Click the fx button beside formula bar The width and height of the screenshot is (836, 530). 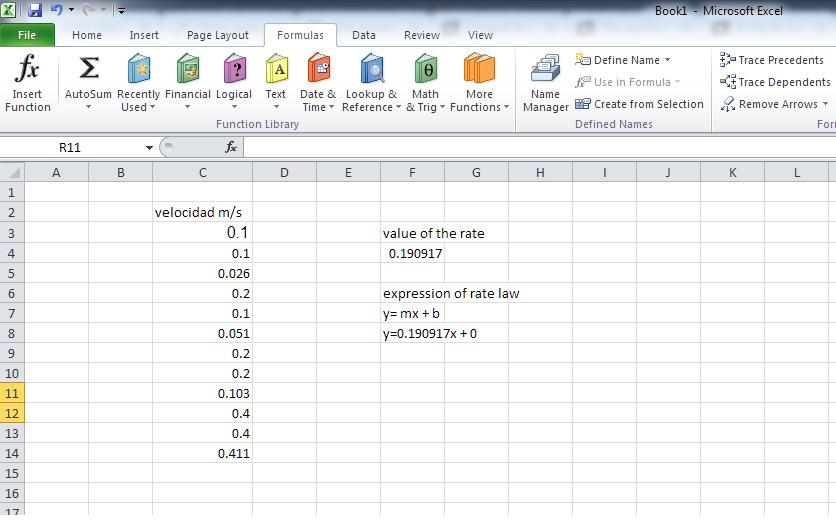(230, 147)
